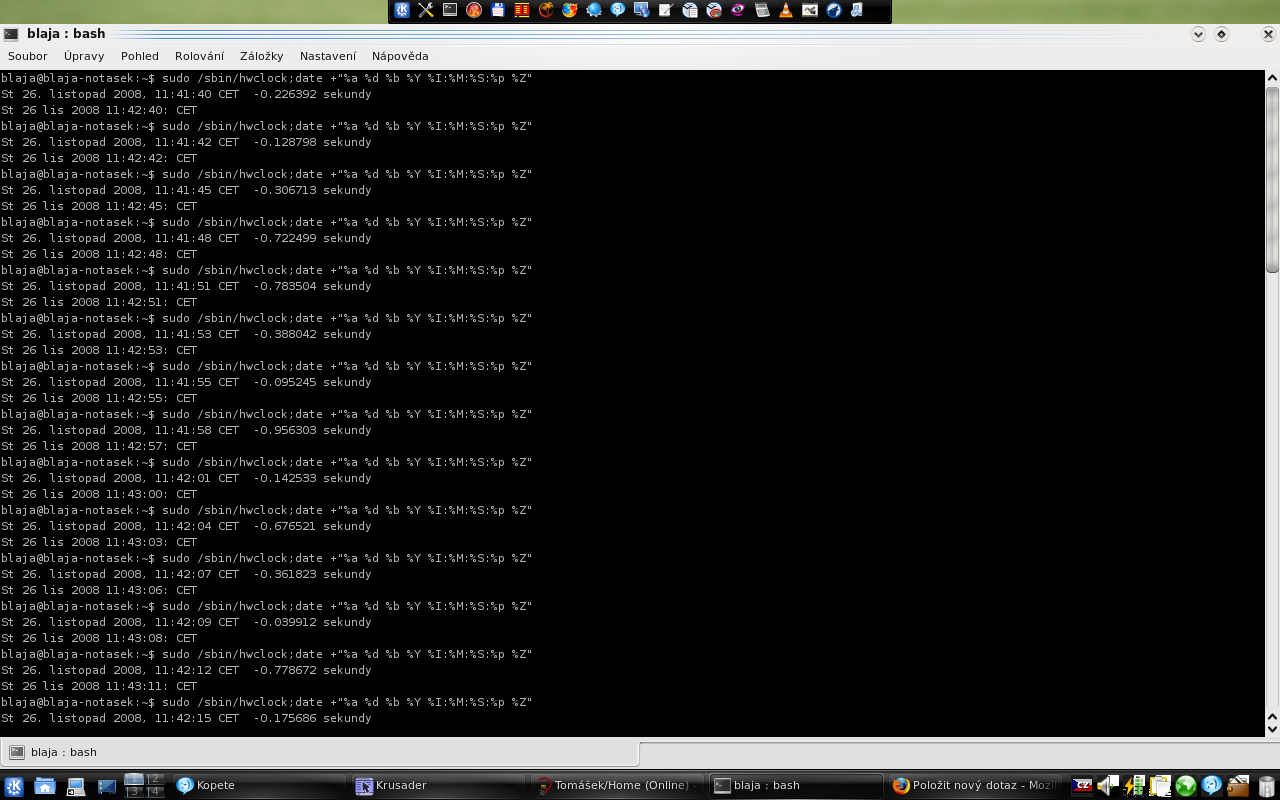Open the Soubor menu

28,56
